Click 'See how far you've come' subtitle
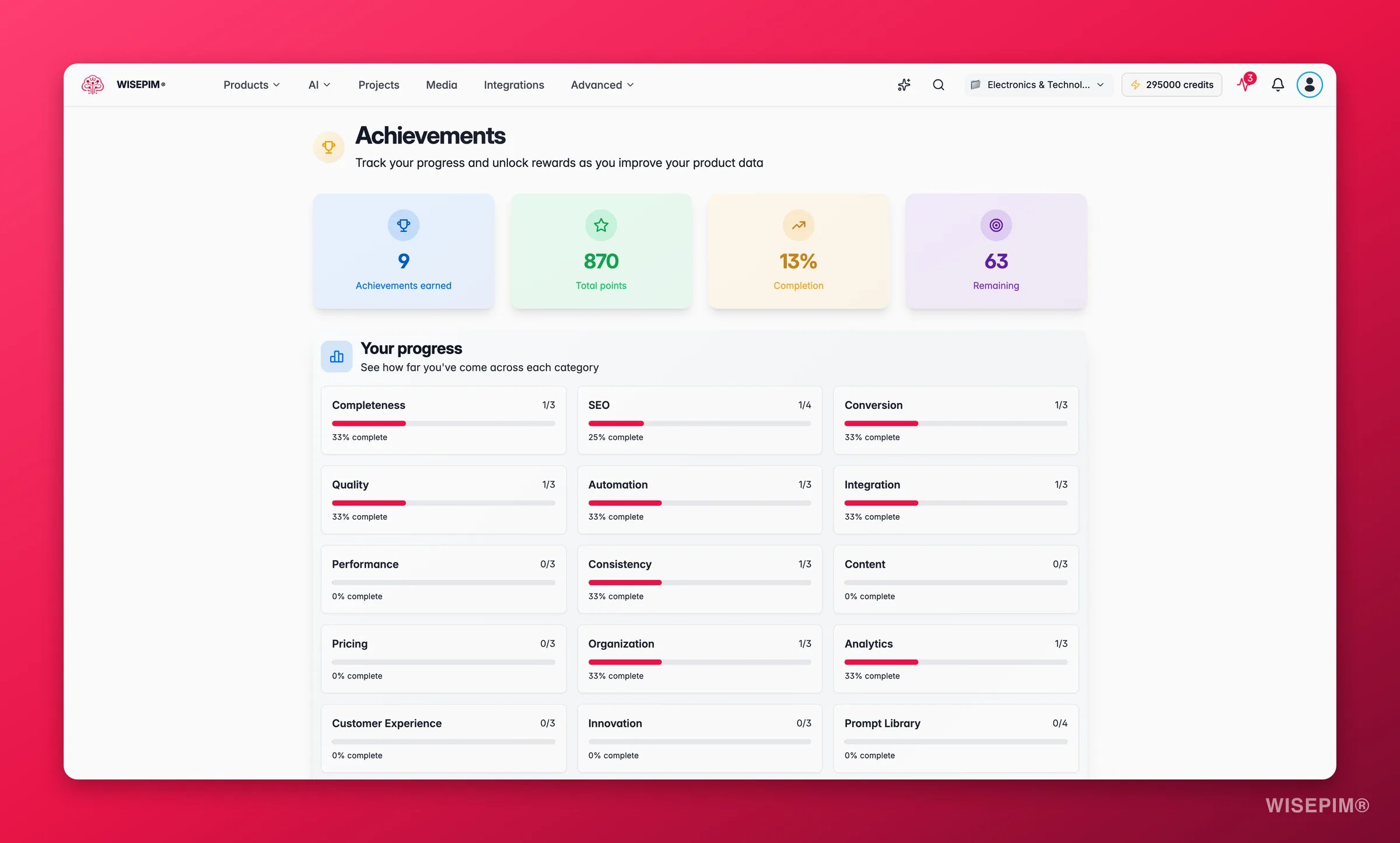This screenshot has height=843, width=1400. point(480,368)
